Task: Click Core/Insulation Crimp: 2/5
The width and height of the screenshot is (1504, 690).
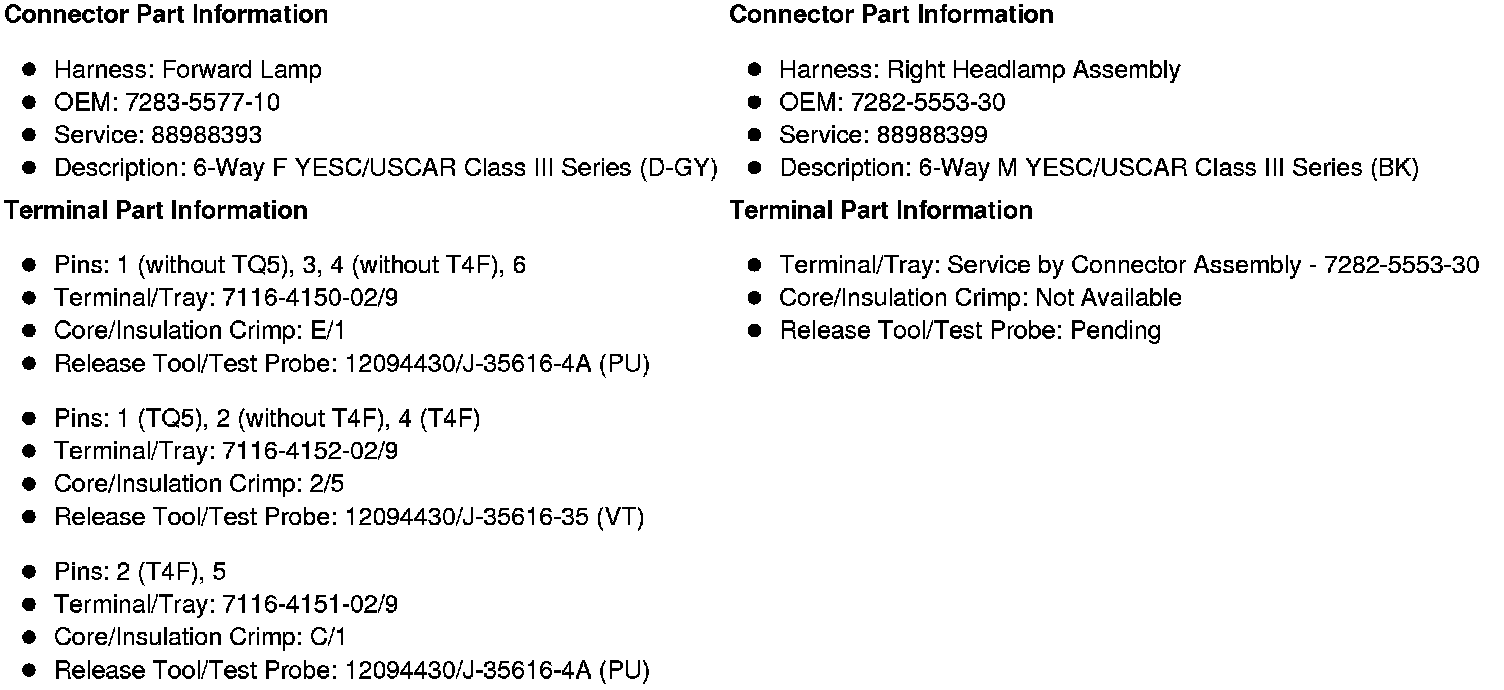Action: (199, 484)
